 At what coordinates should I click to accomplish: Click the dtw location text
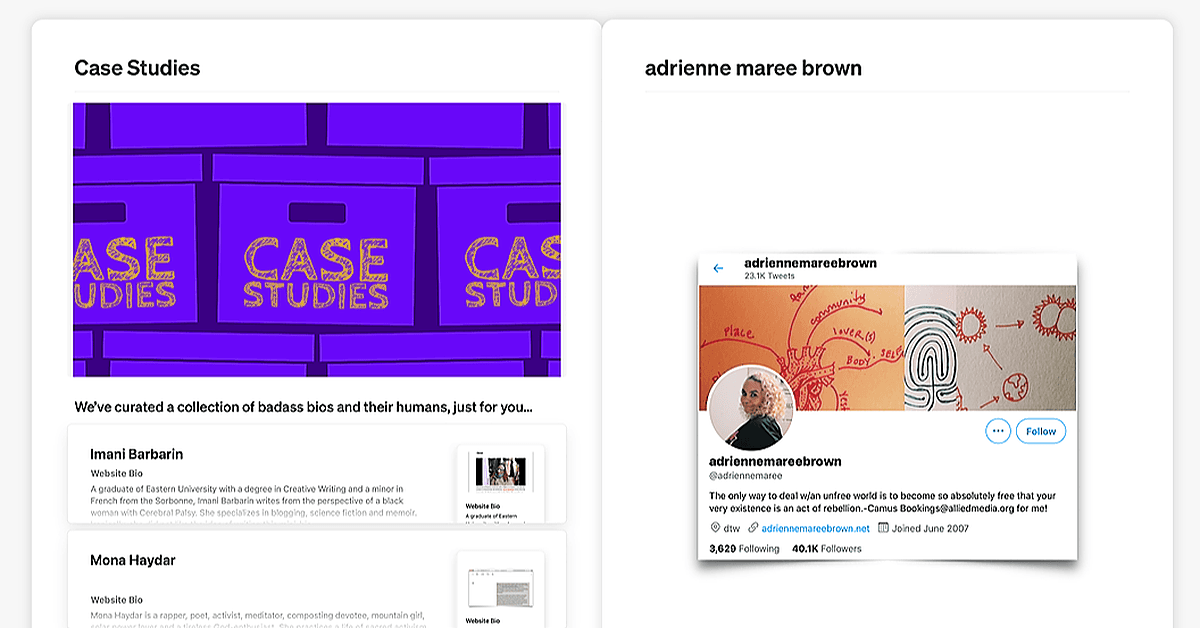[733, 528]
